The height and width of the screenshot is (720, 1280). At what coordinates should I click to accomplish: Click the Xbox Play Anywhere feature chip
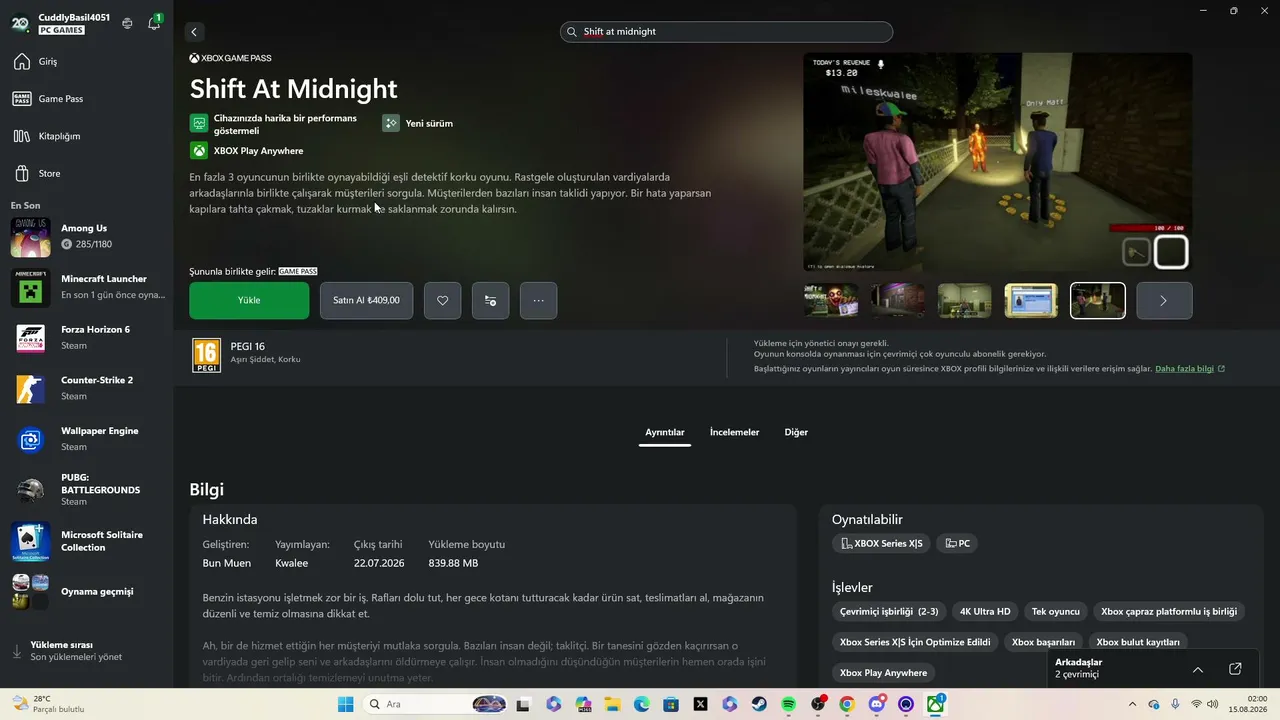click(883, 673)
